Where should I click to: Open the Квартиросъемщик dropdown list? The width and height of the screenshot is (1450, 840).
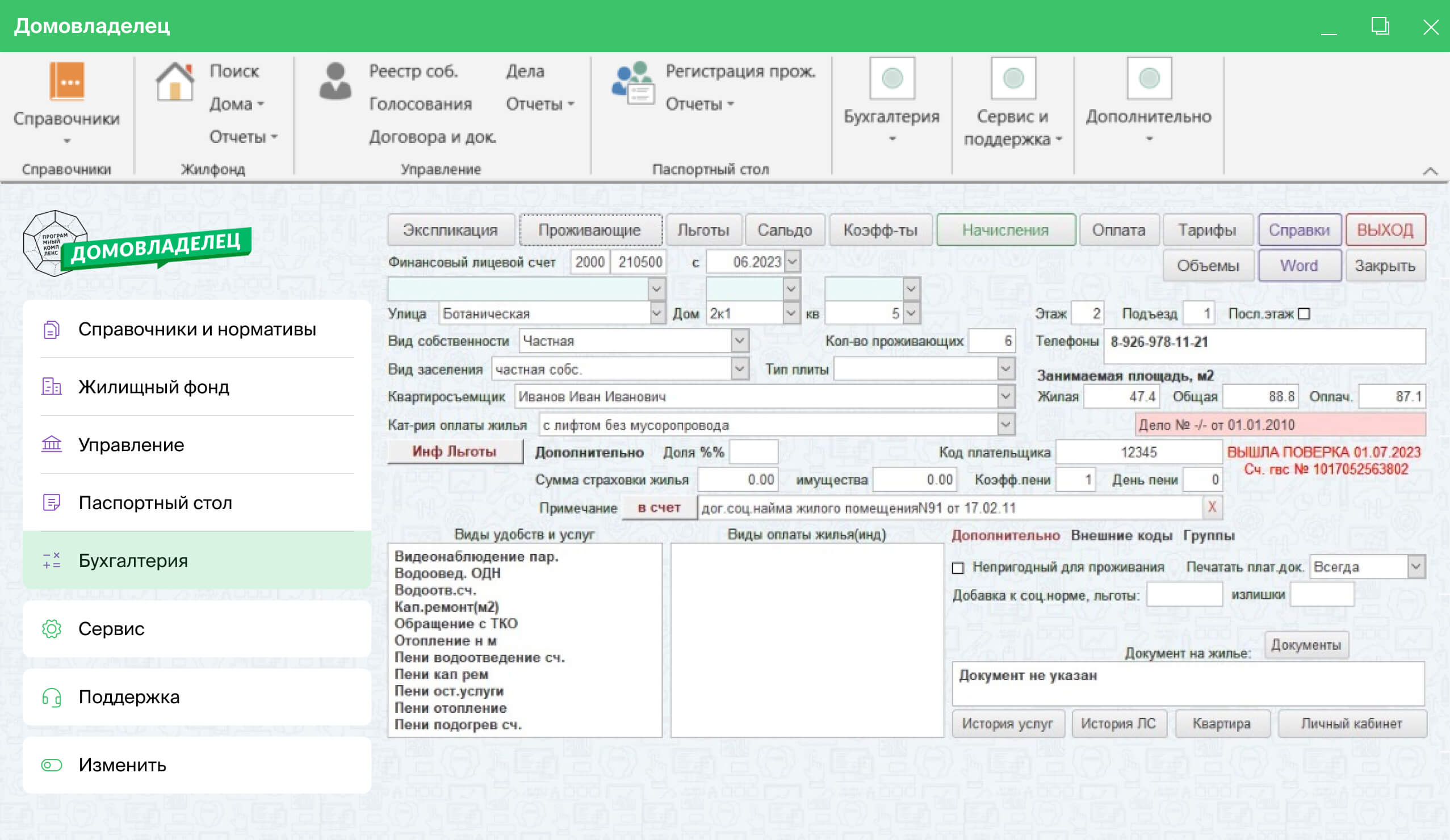tap(1005, 396)
